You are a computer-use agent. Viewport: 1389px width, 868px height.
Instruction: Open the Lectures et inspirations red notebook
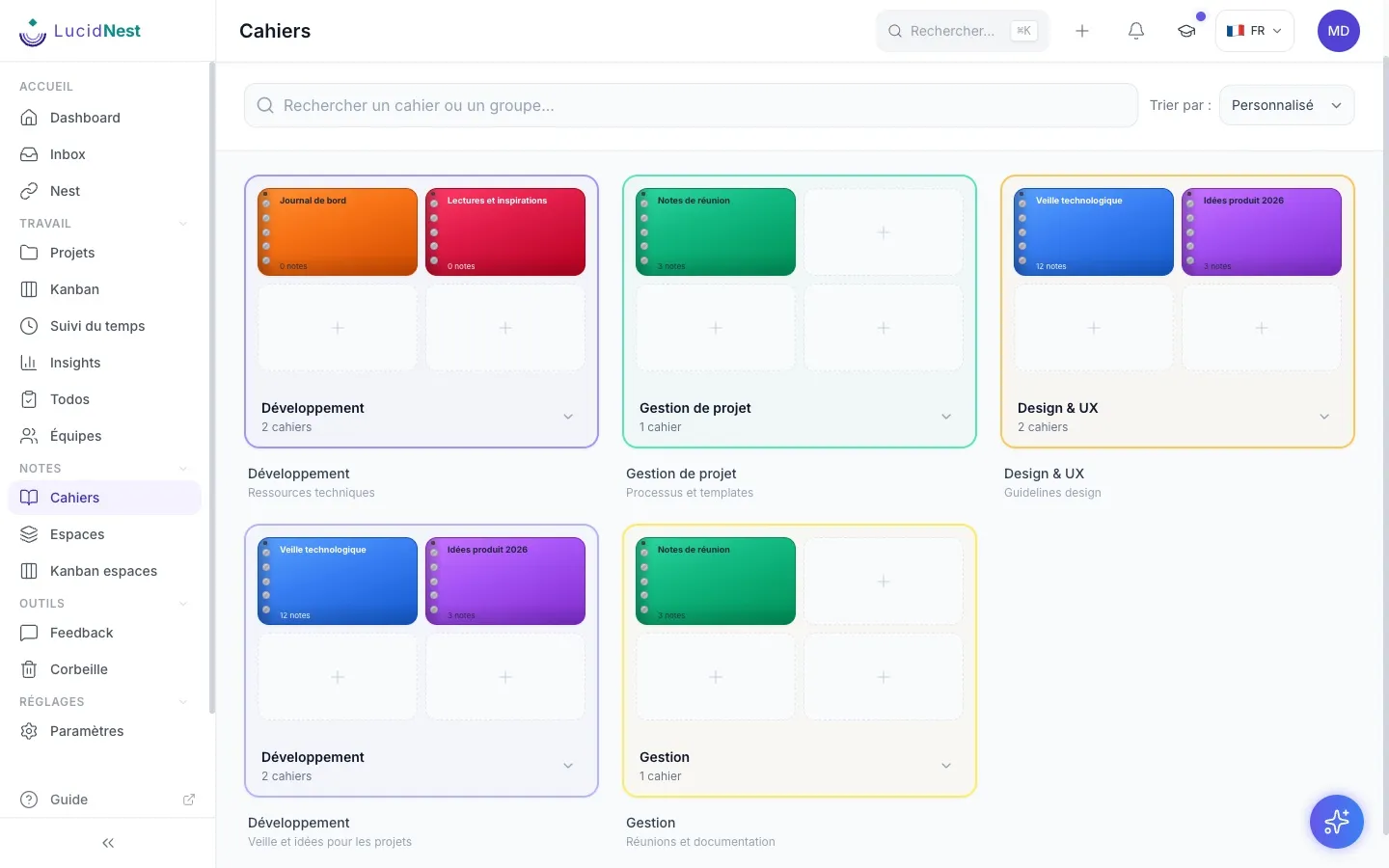[x=505, y=232]
